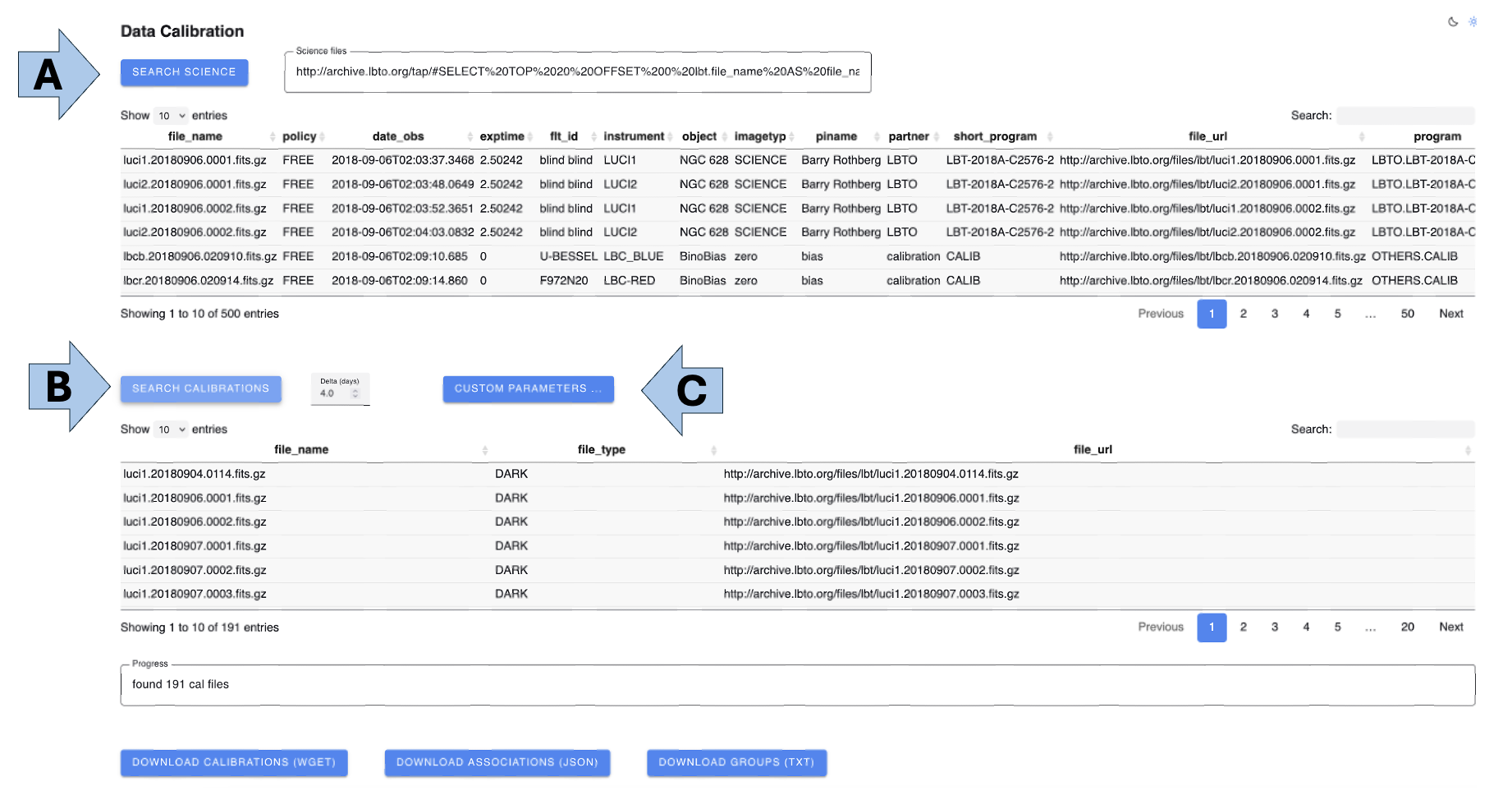Viewport: 1512px width, 800px height.
Task: Open science table Show entries dropdown
Action: pyautogui.click(x=172, y=116)
